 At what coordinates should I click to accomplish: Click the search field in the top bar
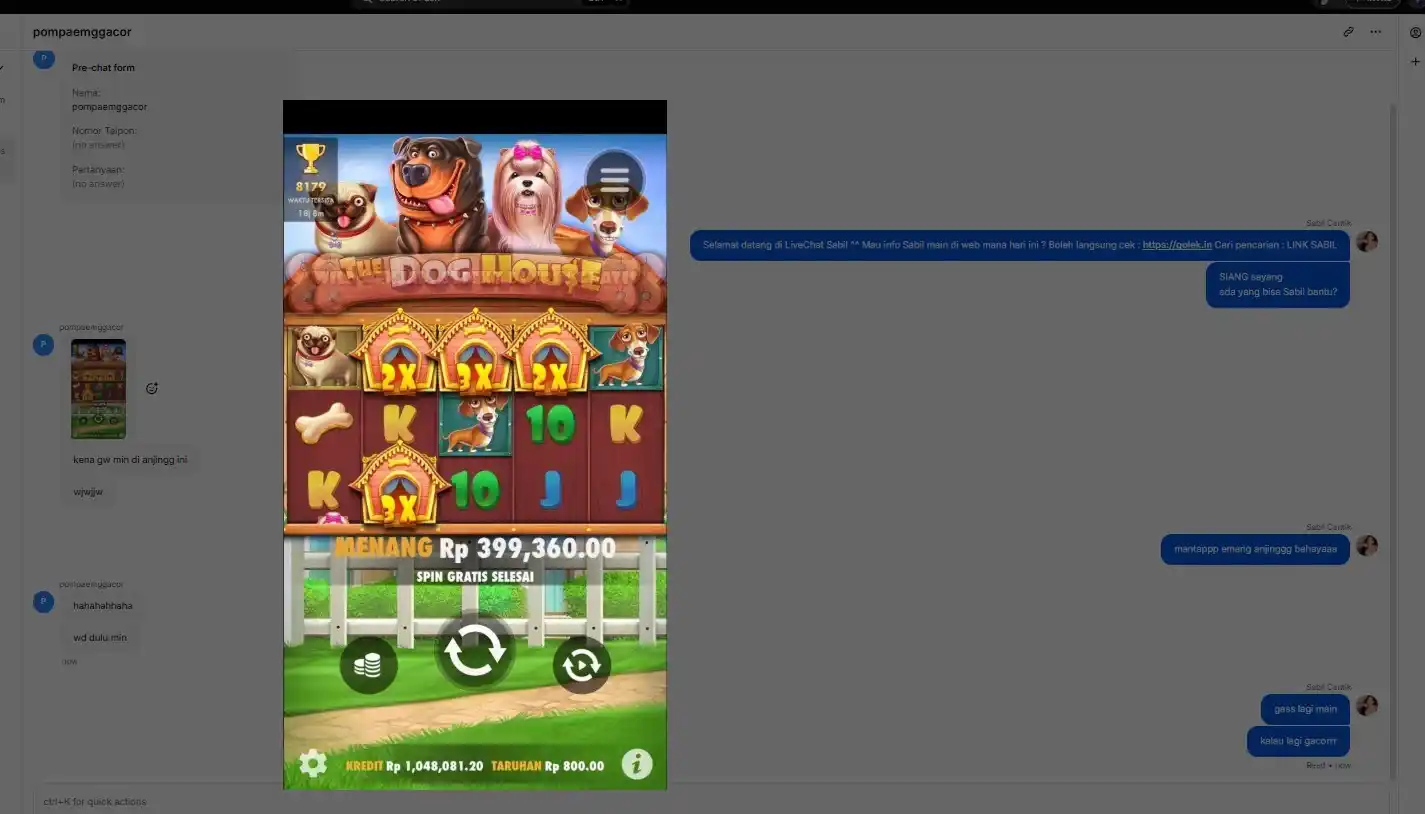pos(490,2)
